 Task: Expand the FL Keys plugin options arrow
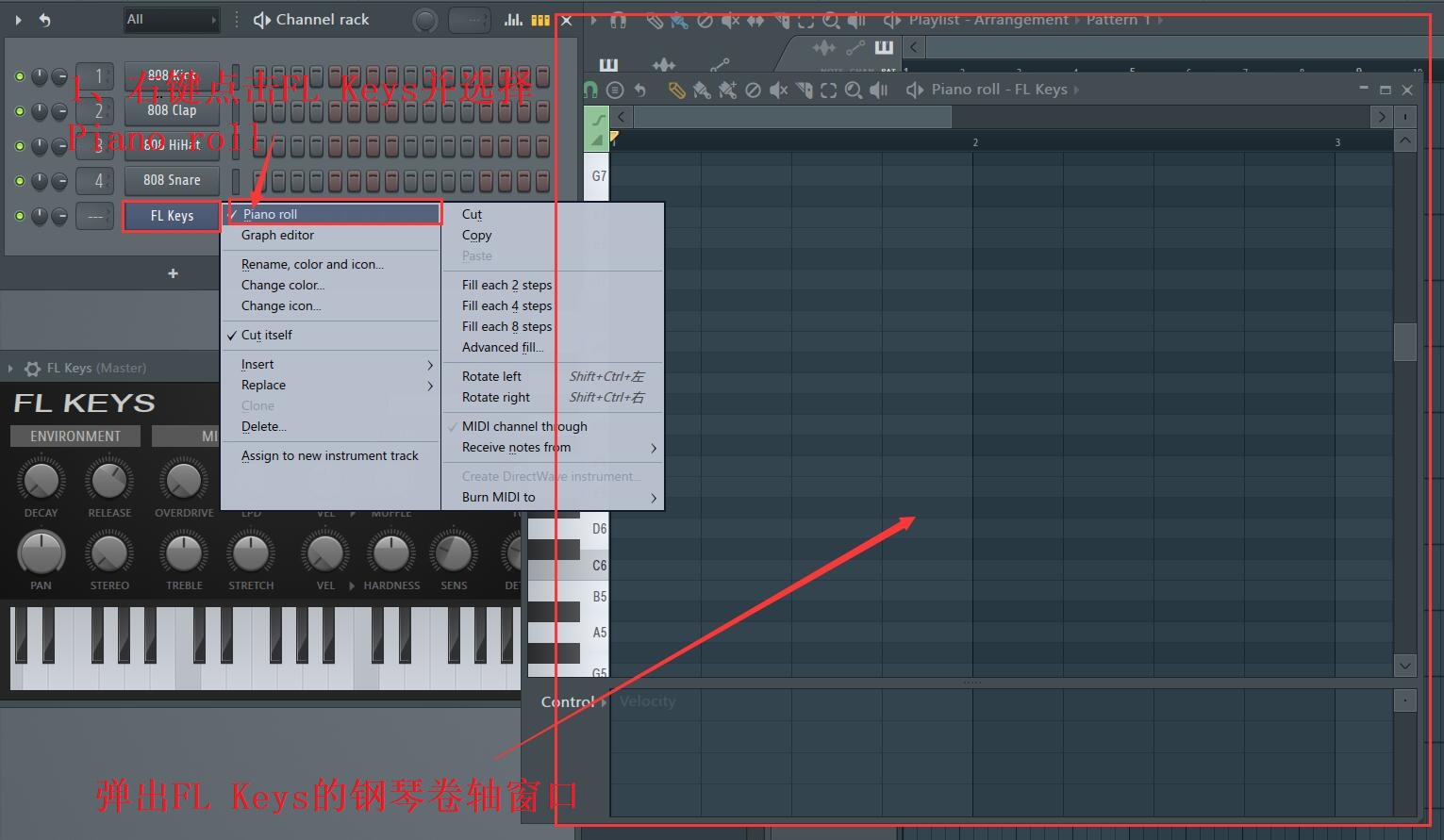tap(10, 368)
